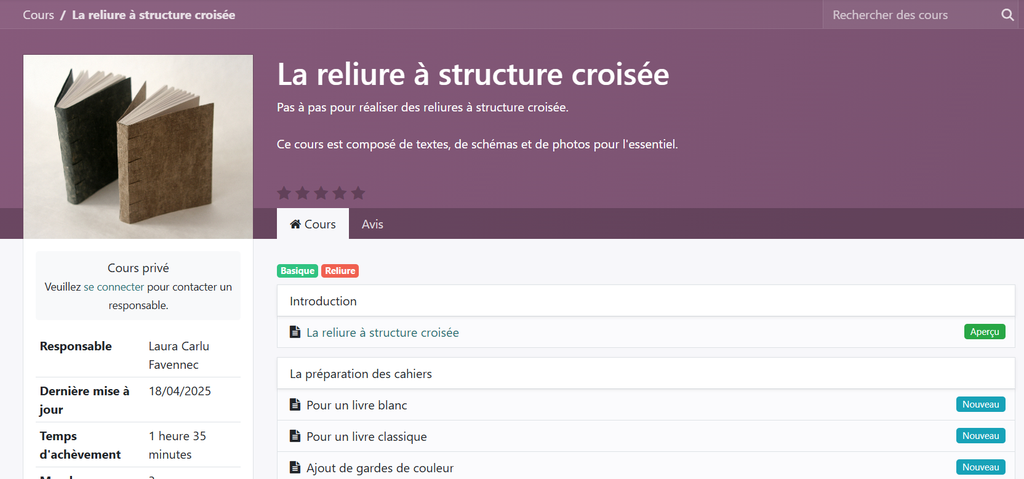Open the Cours breadcrumb link

click(x=38, y=15)
